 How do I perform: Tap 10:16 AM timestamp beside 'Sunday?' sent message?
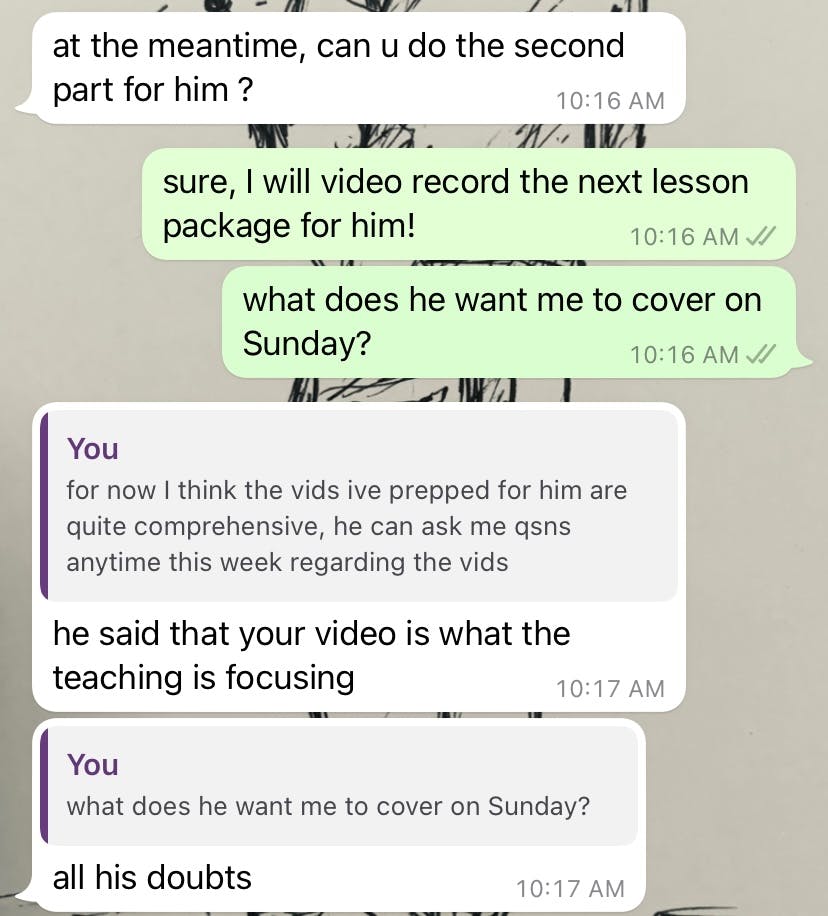tap(684, 355)
